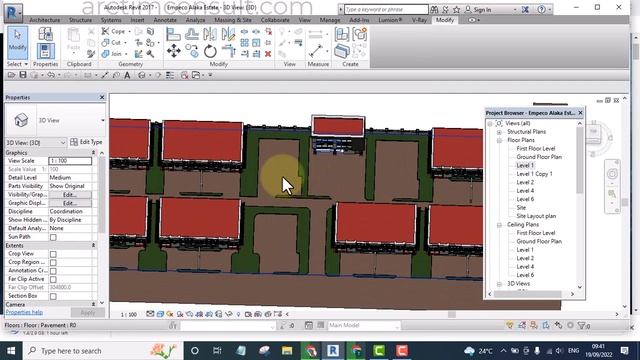Click the Properties palette vertical scrollbar
The image size is (640, 360).
point(102,196)
